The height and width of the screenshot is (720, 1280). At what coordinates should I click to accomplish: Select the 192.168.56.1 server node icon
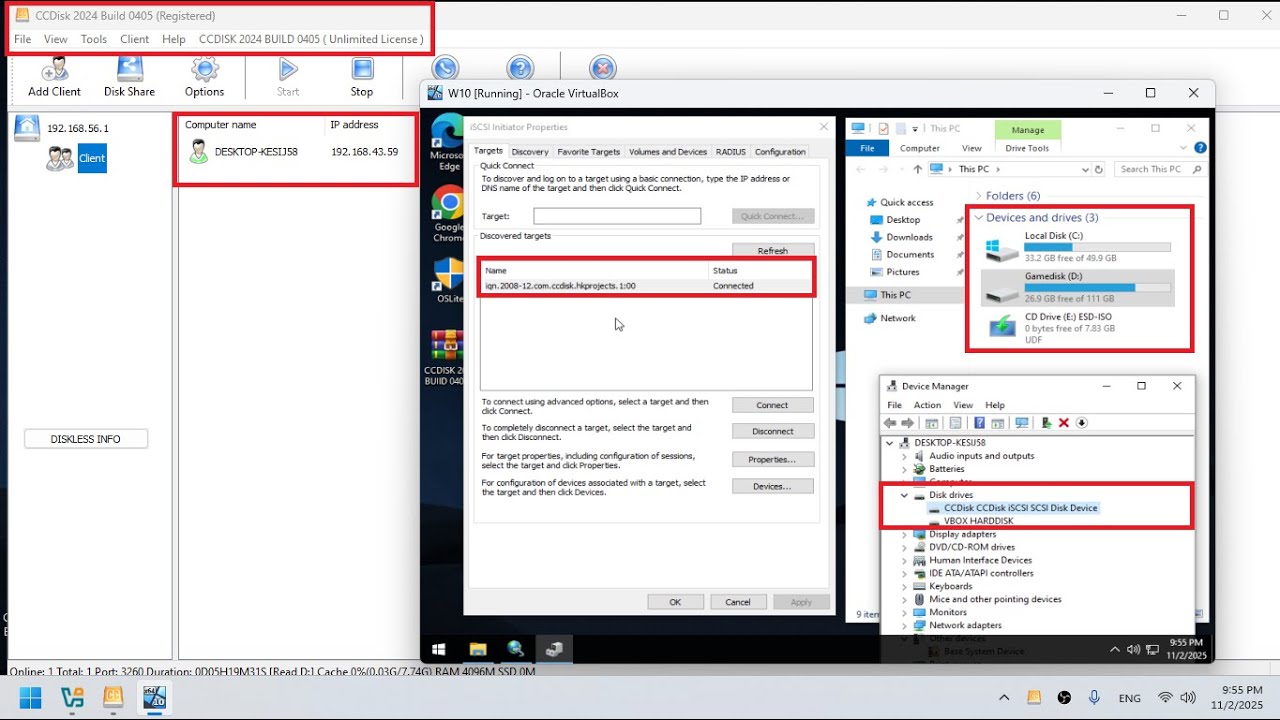tap(27, 128)
